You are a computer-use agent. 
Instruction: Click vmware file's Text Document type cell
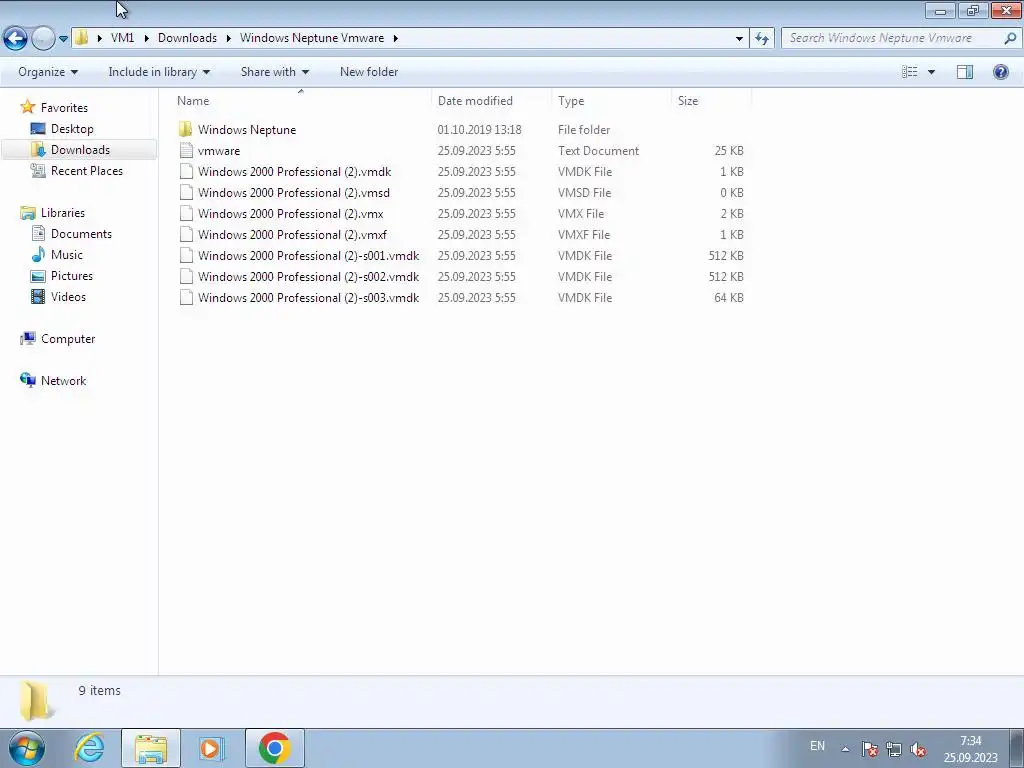pyautogui.click(x=598, y=150)
